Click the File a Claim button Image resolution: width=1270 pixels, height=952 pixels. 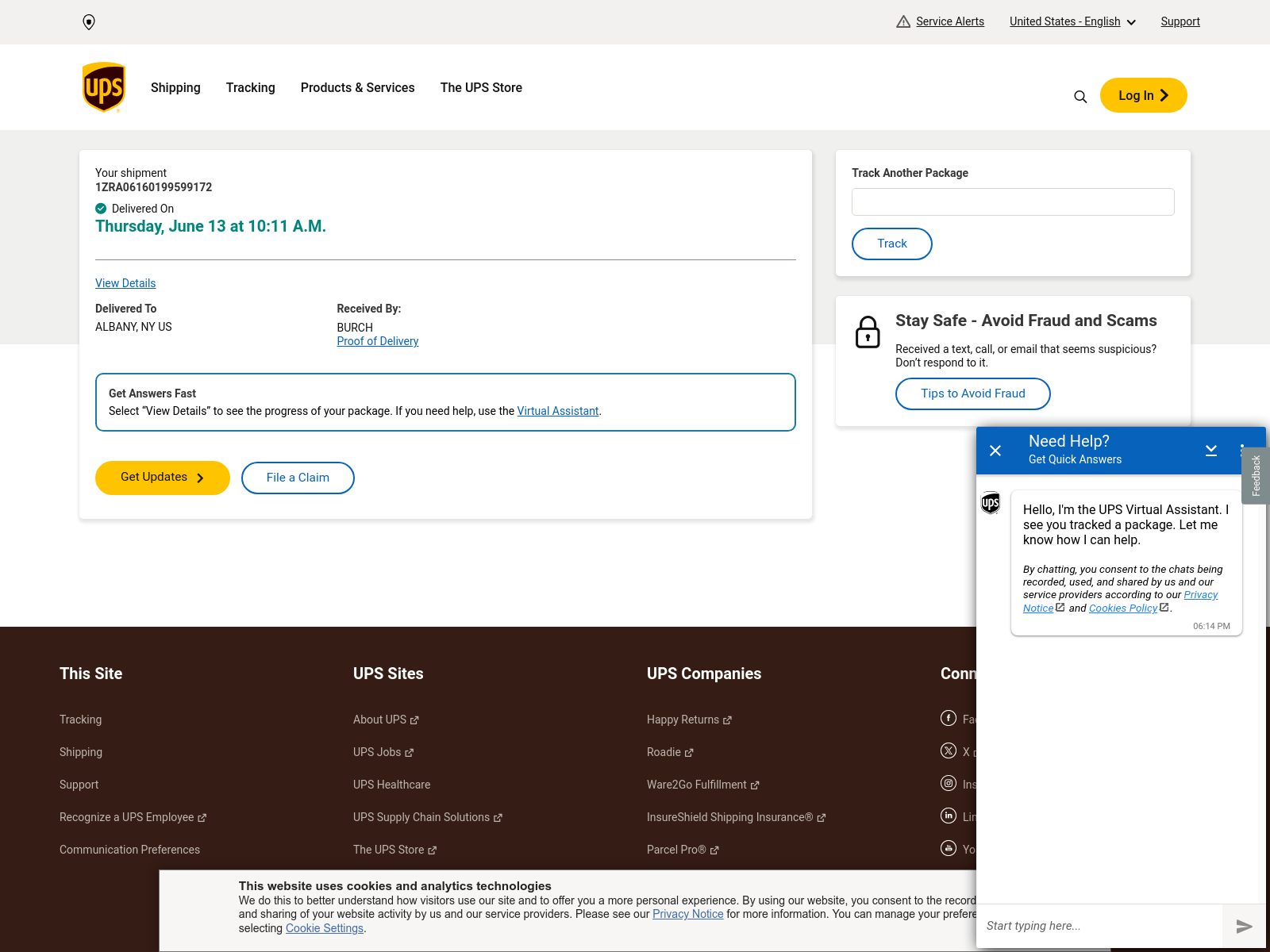click(x=298, y=478)
